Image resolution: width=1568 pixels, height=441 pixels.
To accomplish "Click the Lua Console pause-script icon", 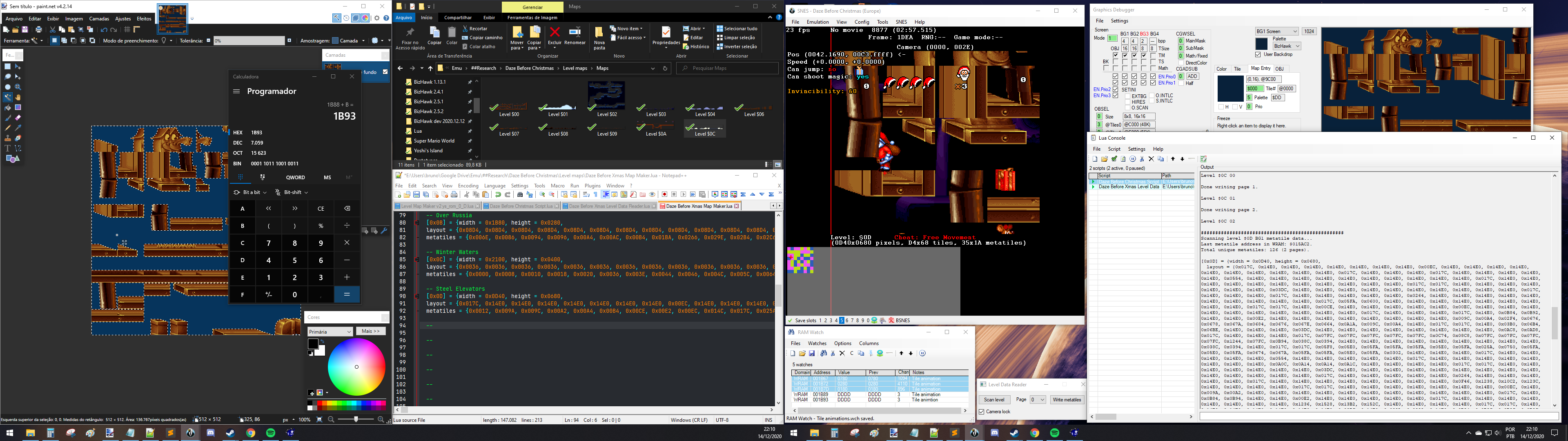I will 1133,159.
